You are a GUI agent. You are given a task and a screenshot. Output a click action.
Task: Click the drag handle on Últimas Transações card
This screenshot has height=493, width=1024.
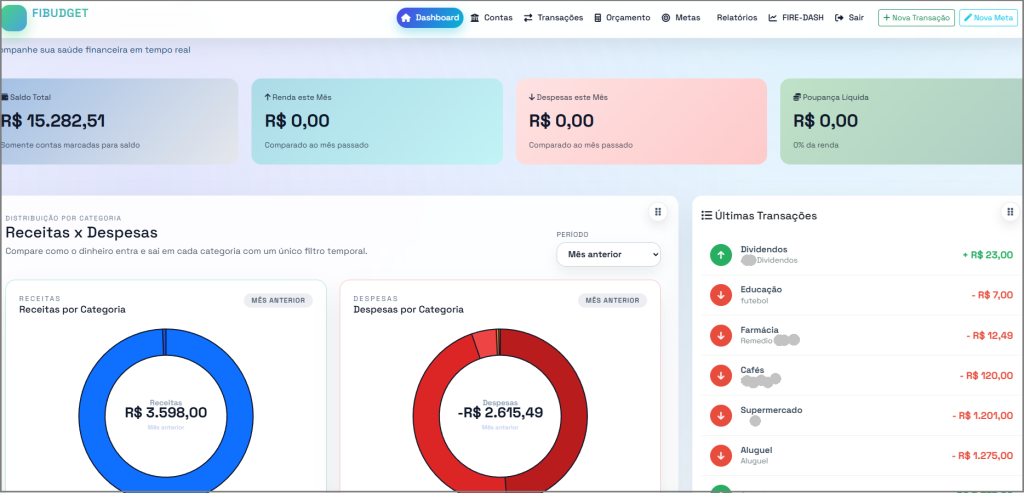pyautogui.click(x=1010, y=212)
